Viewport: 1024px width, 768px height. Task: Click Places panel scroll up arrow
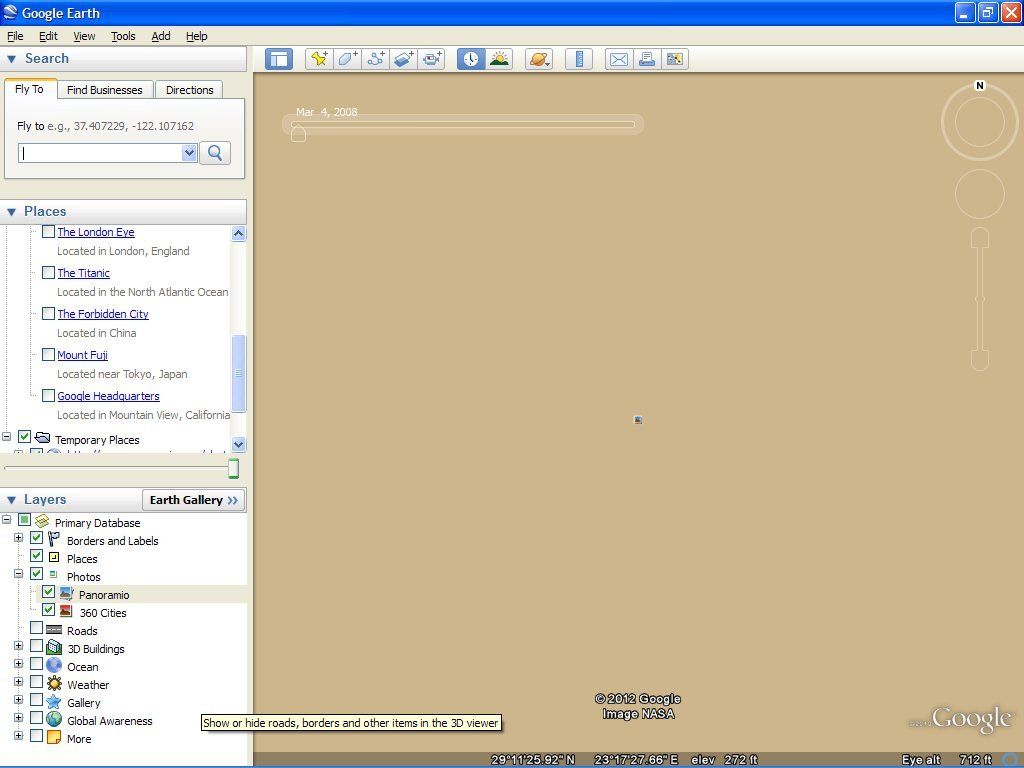click(238, 233)
